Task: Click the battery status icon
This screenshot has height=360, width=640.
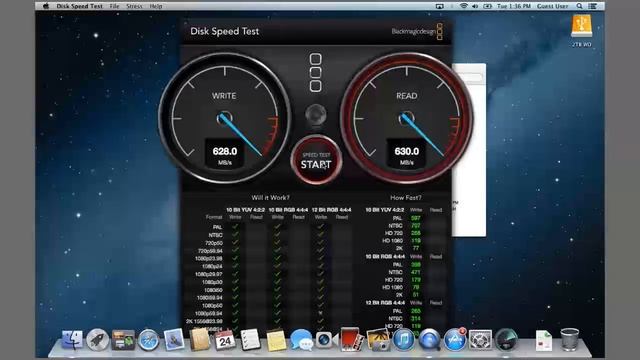Action: (487, 6)
